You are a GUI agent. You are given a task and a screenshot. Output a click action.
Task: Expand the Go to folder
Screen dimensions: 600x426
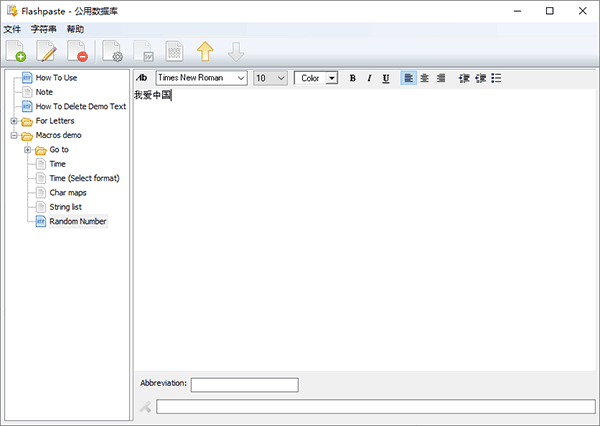point(28,150)
